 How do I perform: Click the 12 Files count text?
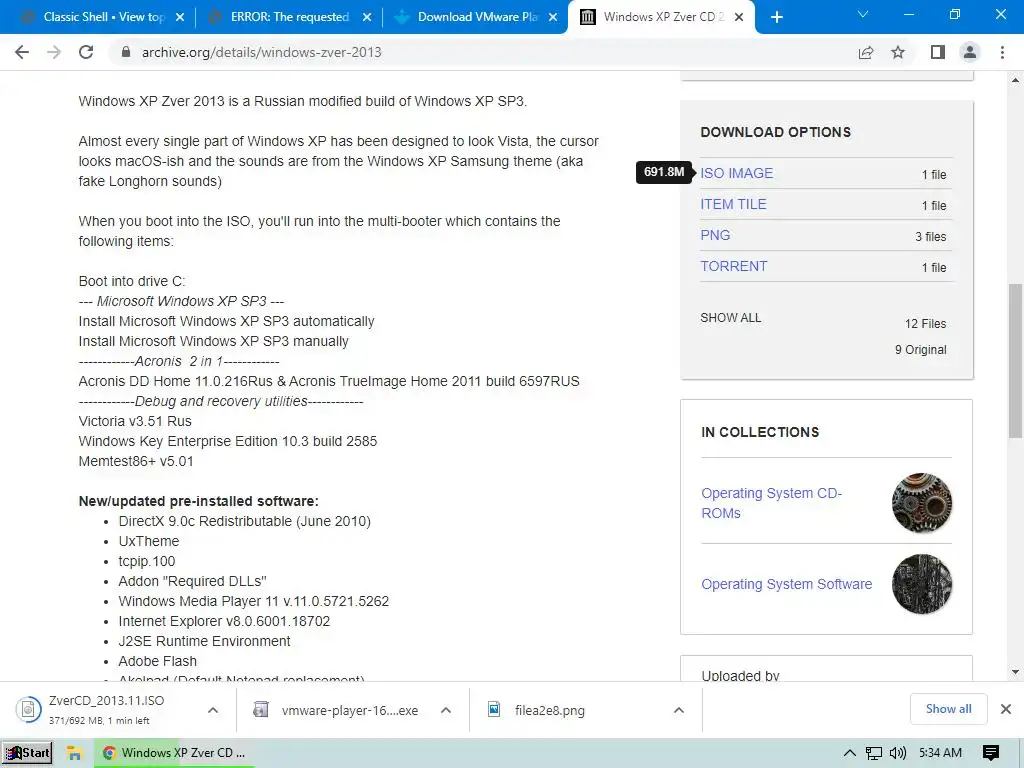tap(925, 324)
